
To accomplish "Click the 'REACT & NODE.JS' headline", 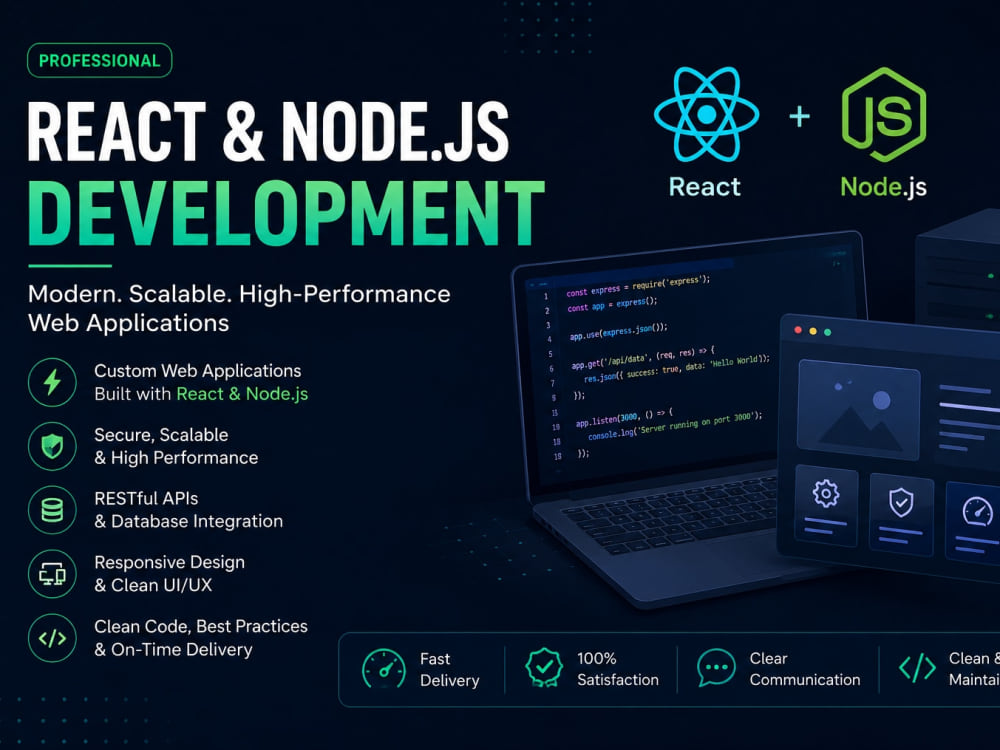I will (x=268, y=132).
